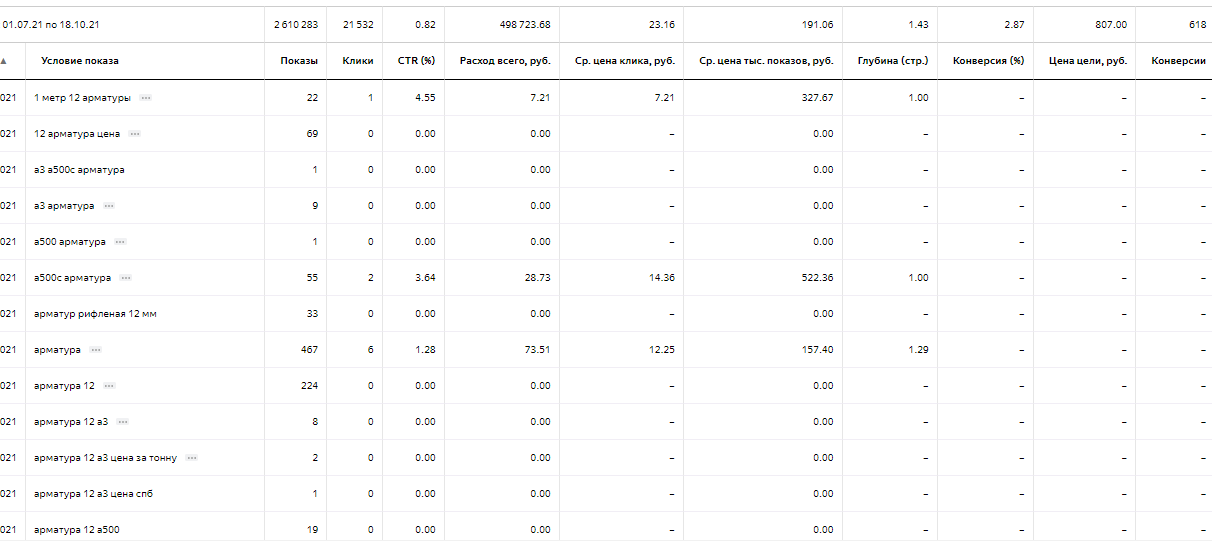Sort by the "Клики" column header
The height and width of the screenshot is (541, 1212).
(357, 61)
